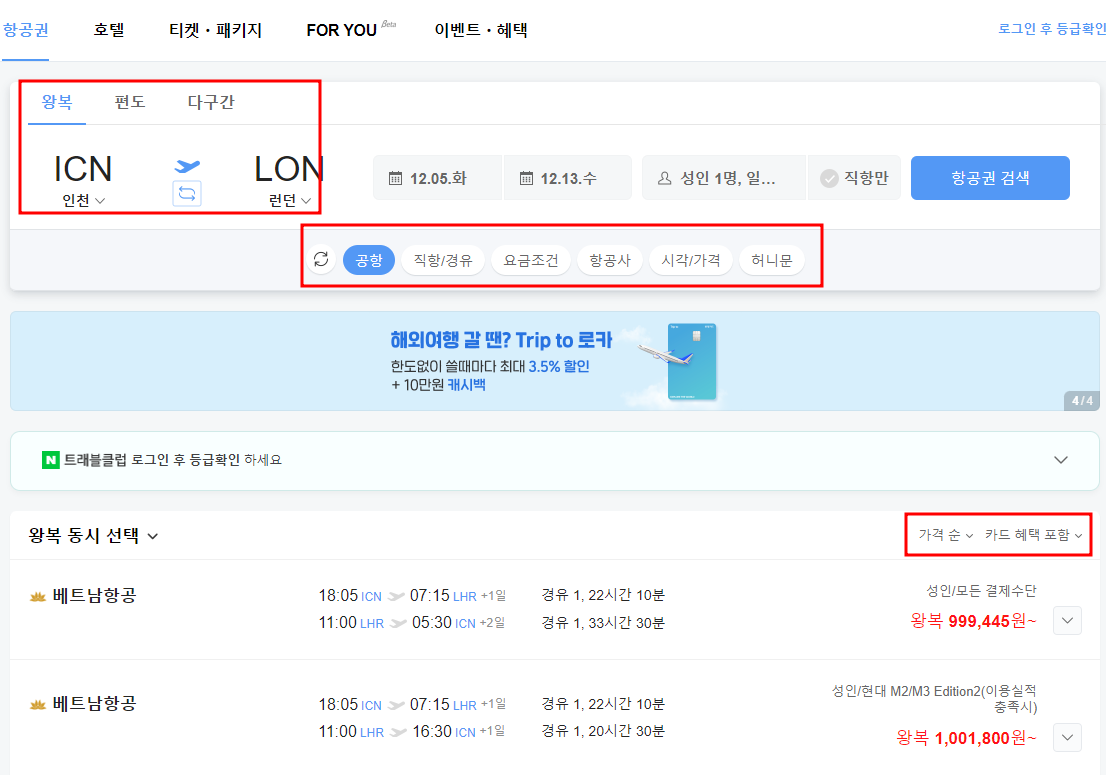This screenshot has width=1106, height=775.
Task: Swap departure and arrival airports
Action: (186, 192)
